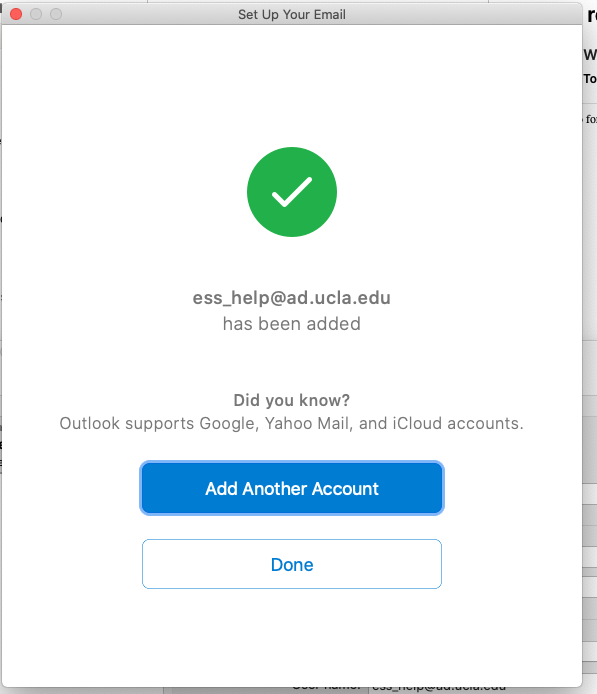This screenshot has height=694, width=597.
Task: Finish setup with the Done button
Action: point(292,564)
